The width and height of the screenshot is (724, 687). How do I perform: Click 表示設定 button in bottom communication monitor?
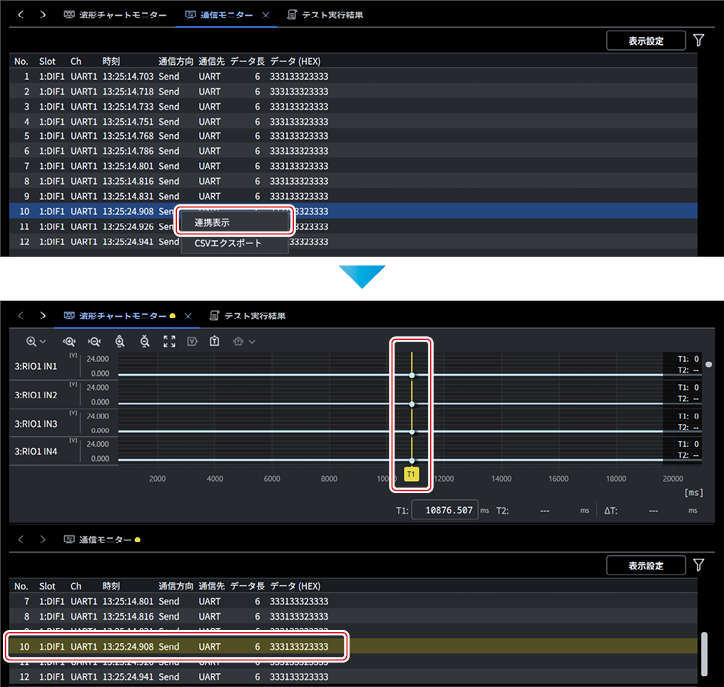point(646,566)
